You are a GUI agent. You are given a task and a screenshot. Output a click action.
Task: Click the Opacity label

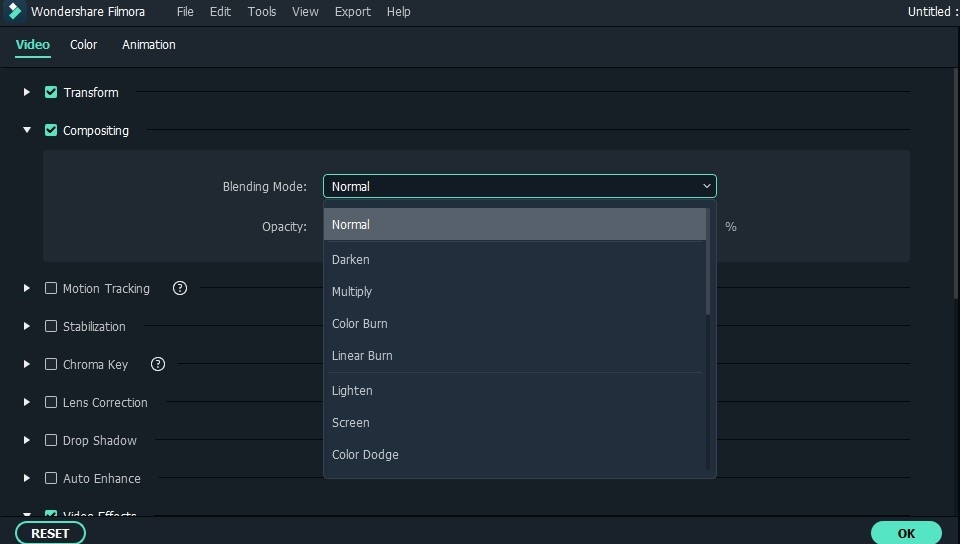pos(284,226)
